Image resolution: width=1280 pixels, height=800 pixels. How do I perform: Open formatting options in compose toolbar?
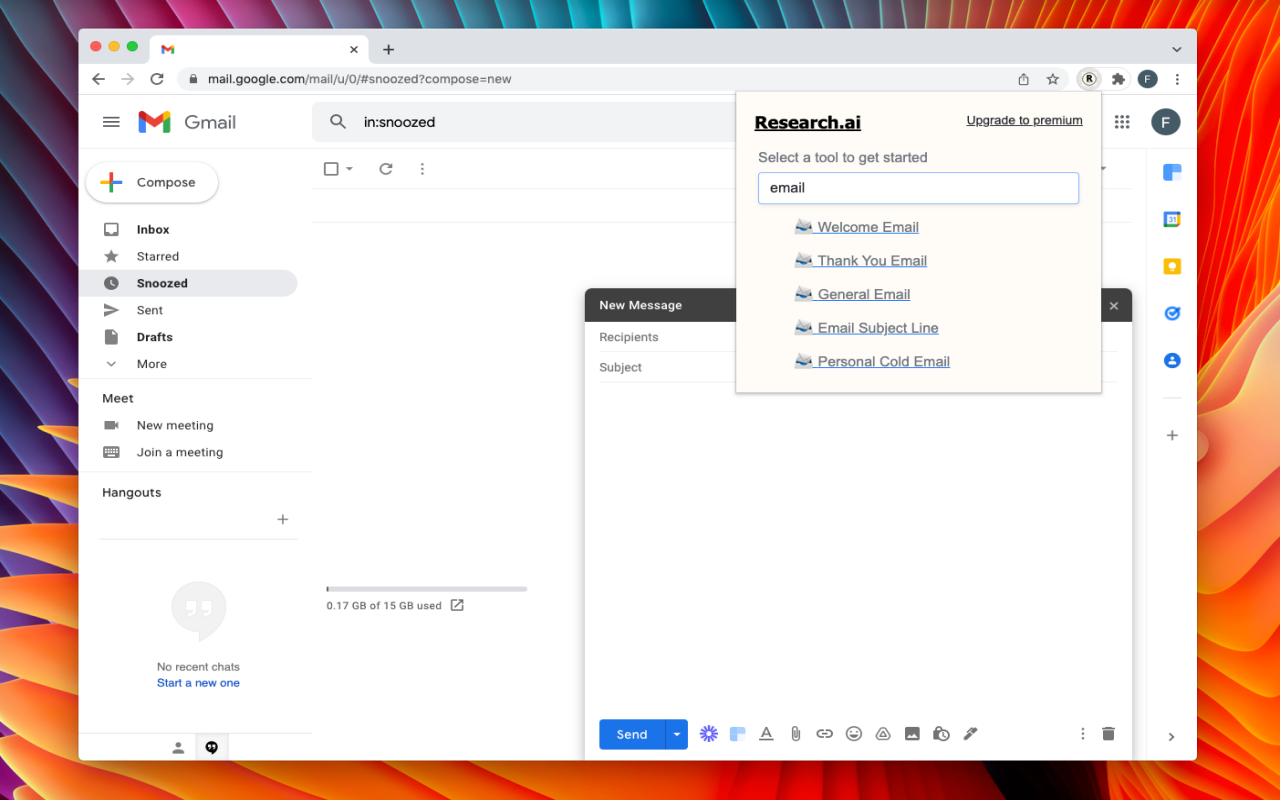pyautogui.click(x=766, y=734)
